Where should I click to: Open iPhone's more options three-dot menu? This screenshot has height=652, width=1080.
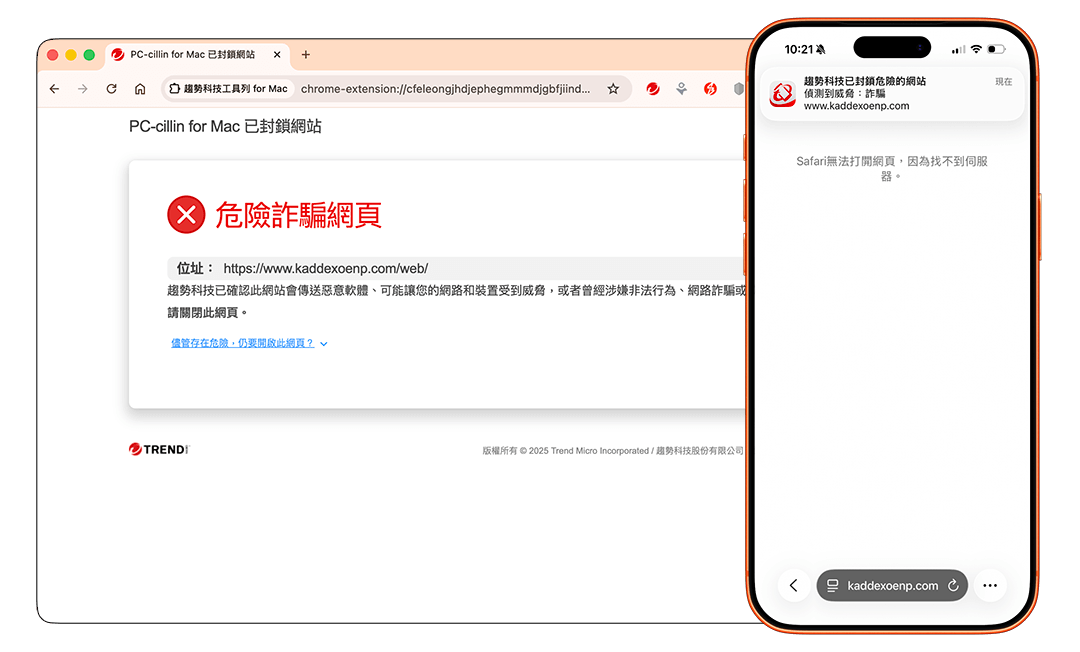pyautogui.click(x=990, y=585)
